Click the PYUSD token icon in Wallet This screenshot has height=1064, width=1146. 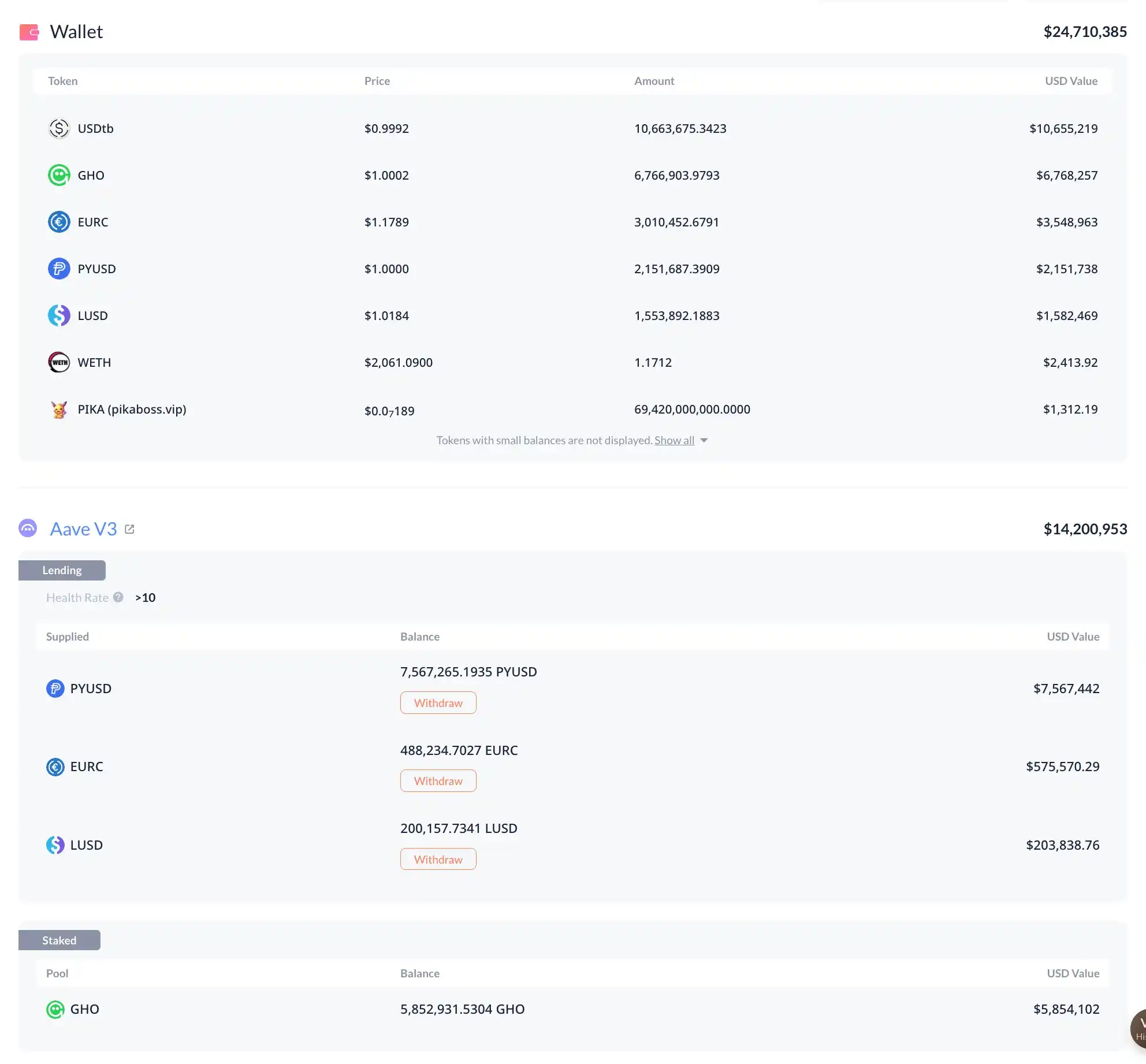[x=59, y=269]
